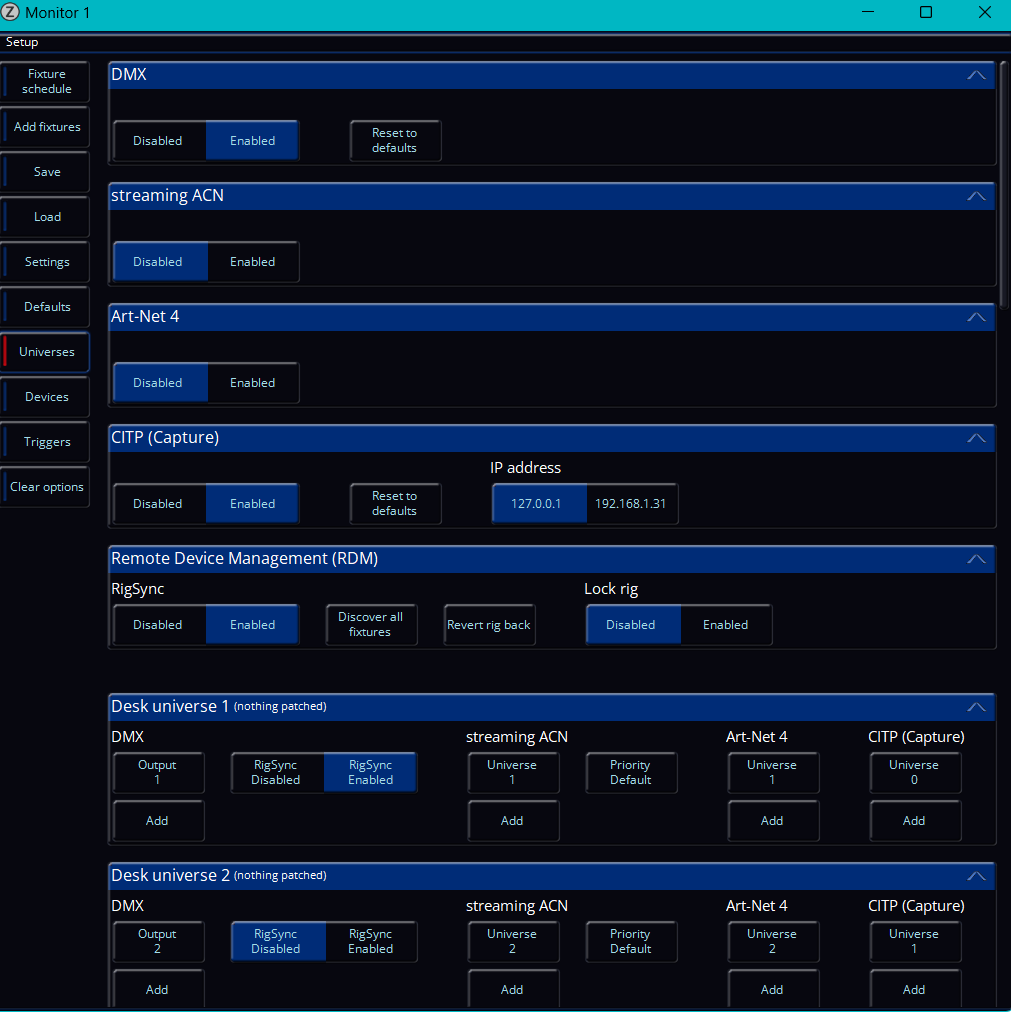Viewport: 1011px width, 1012px height.
Task: Collapse the Remote Device Management section chevron
Action: tap(976, 559)
